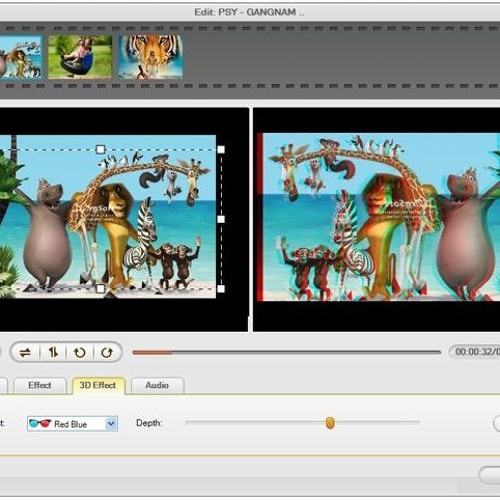Viewport: 500px width, 500px height.
Task: Click the video playback progress bar
Action: click(x=287, y=352)
